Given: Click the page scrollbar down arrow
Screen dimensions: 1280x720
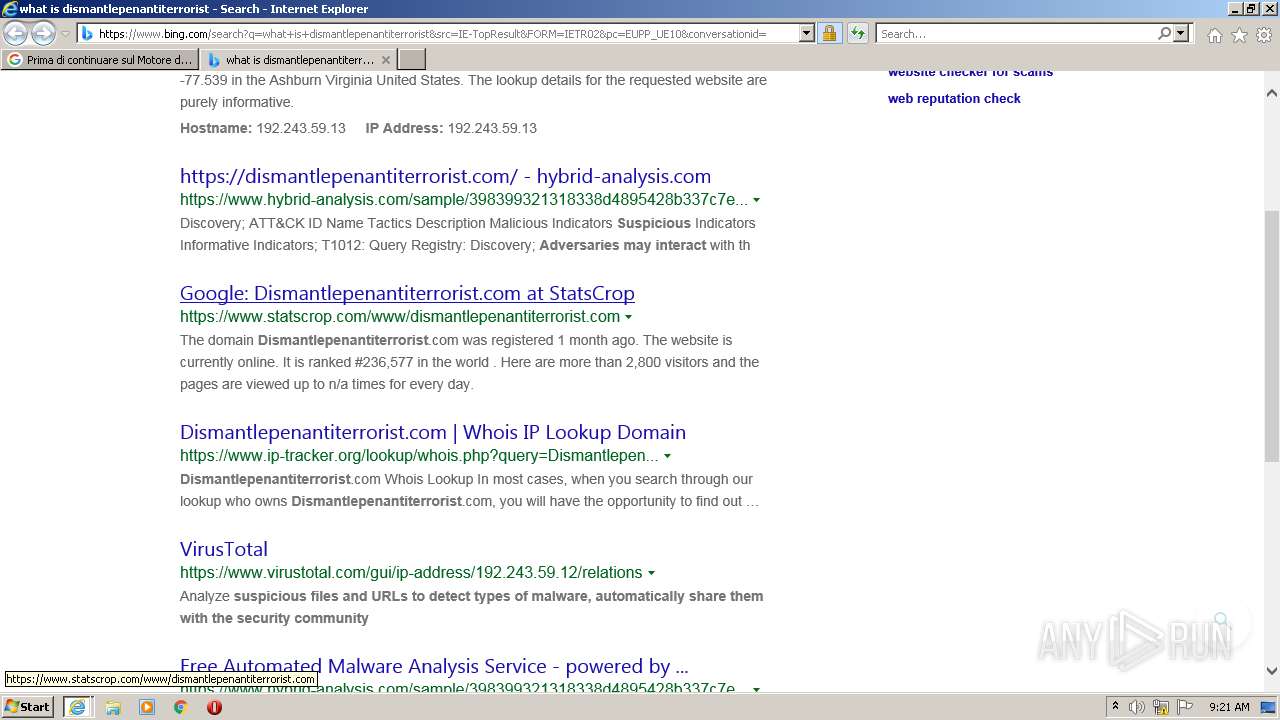Looking at the screenshot, I should pyautogui.click(x=1272, y=671).
